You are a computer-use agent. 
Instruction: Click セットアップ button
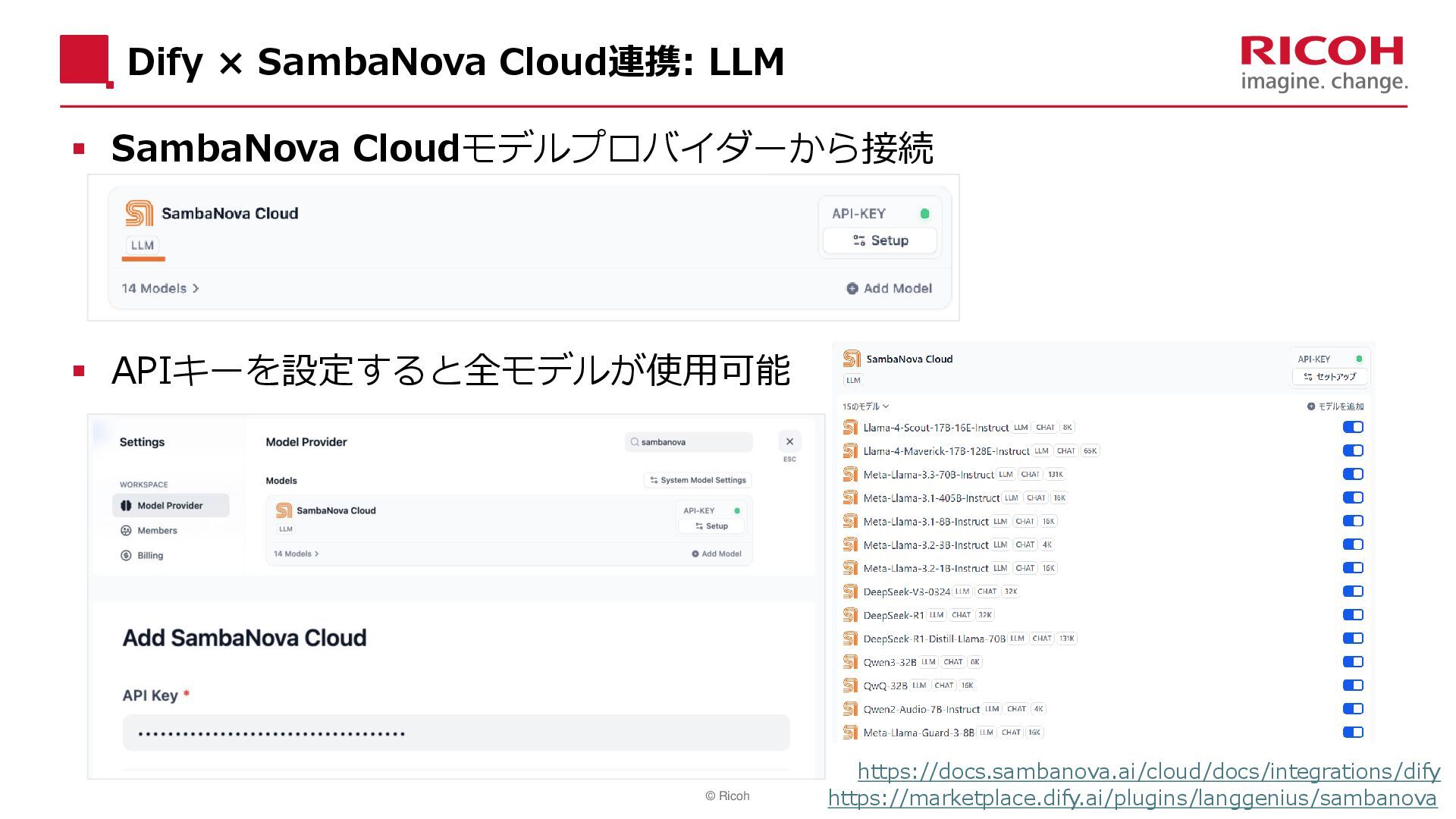[x=1329, y=377]
